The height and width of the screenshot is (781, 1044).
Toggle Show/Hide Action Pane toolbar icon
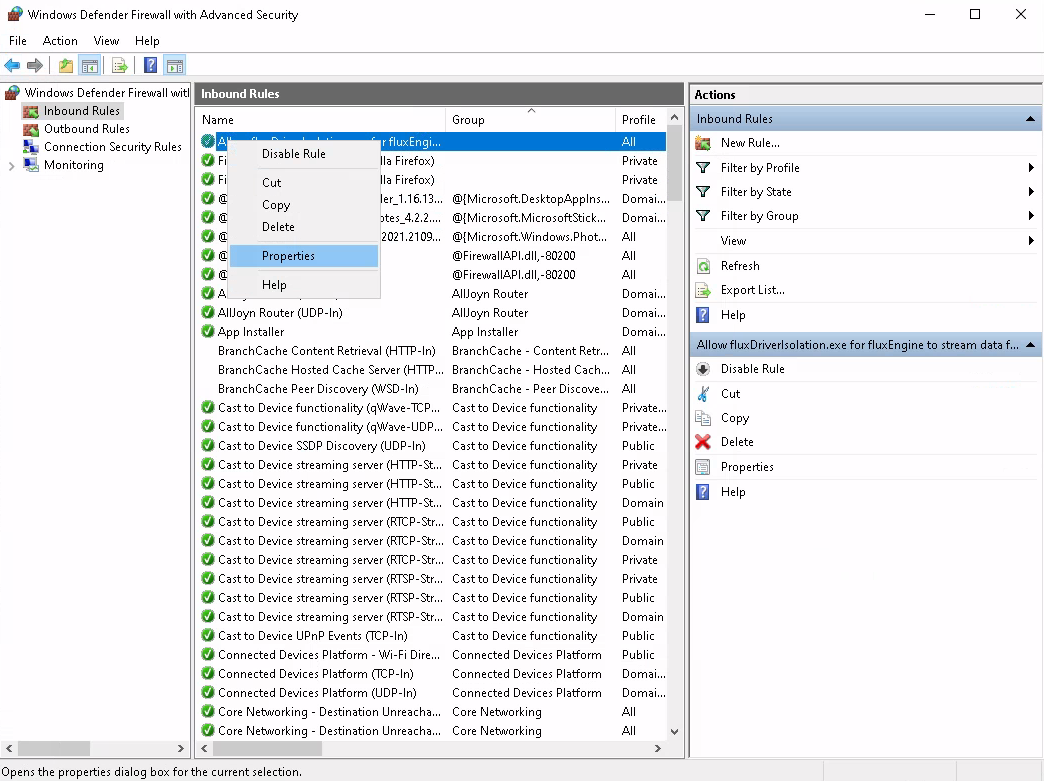pos(174,65)
